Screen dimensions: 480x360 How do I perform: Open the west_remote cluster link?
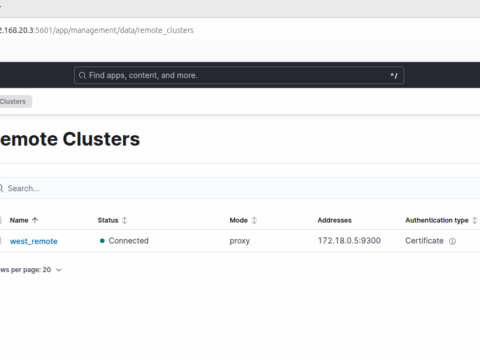tap(34, 241)
